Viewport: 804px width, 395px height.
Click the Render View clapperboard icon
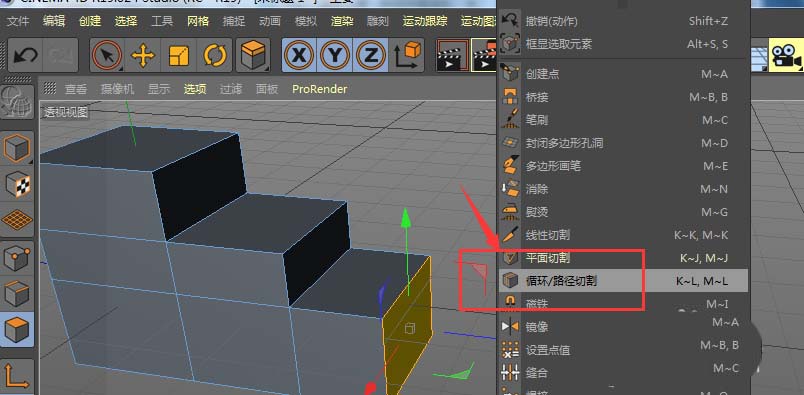[x=452, y=55]
